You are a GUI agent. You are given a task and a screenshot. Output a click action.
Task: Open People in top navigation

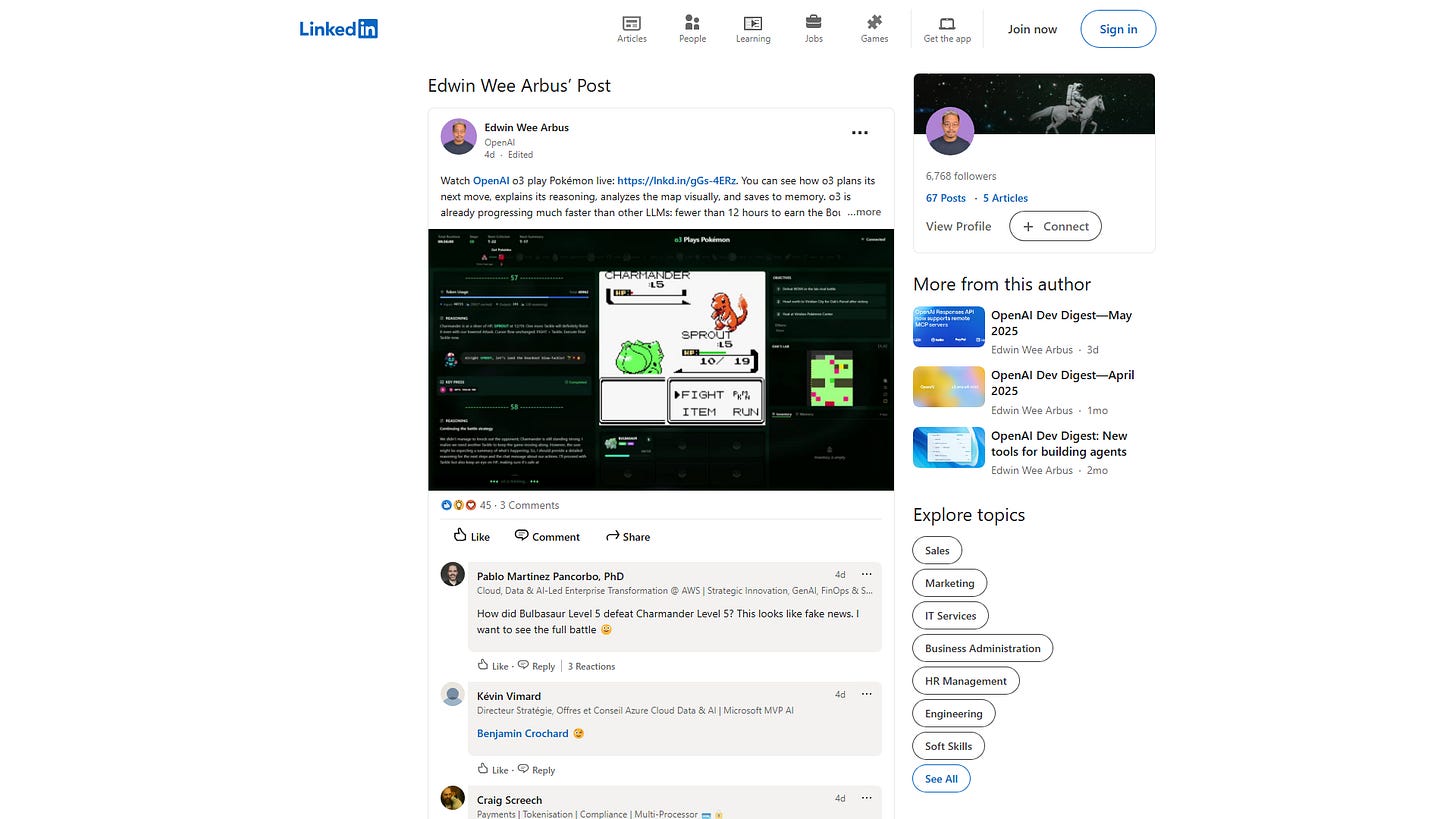[x=692, y=29]
